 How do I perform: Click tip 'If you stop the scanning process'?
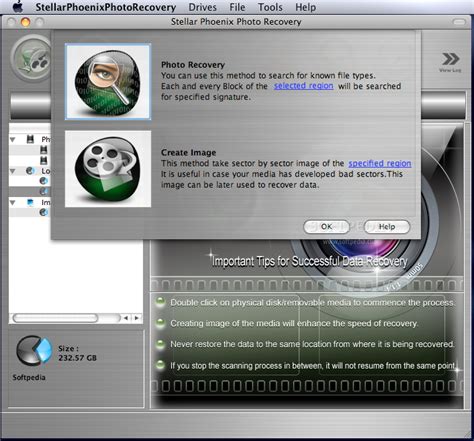pos(313,366)
